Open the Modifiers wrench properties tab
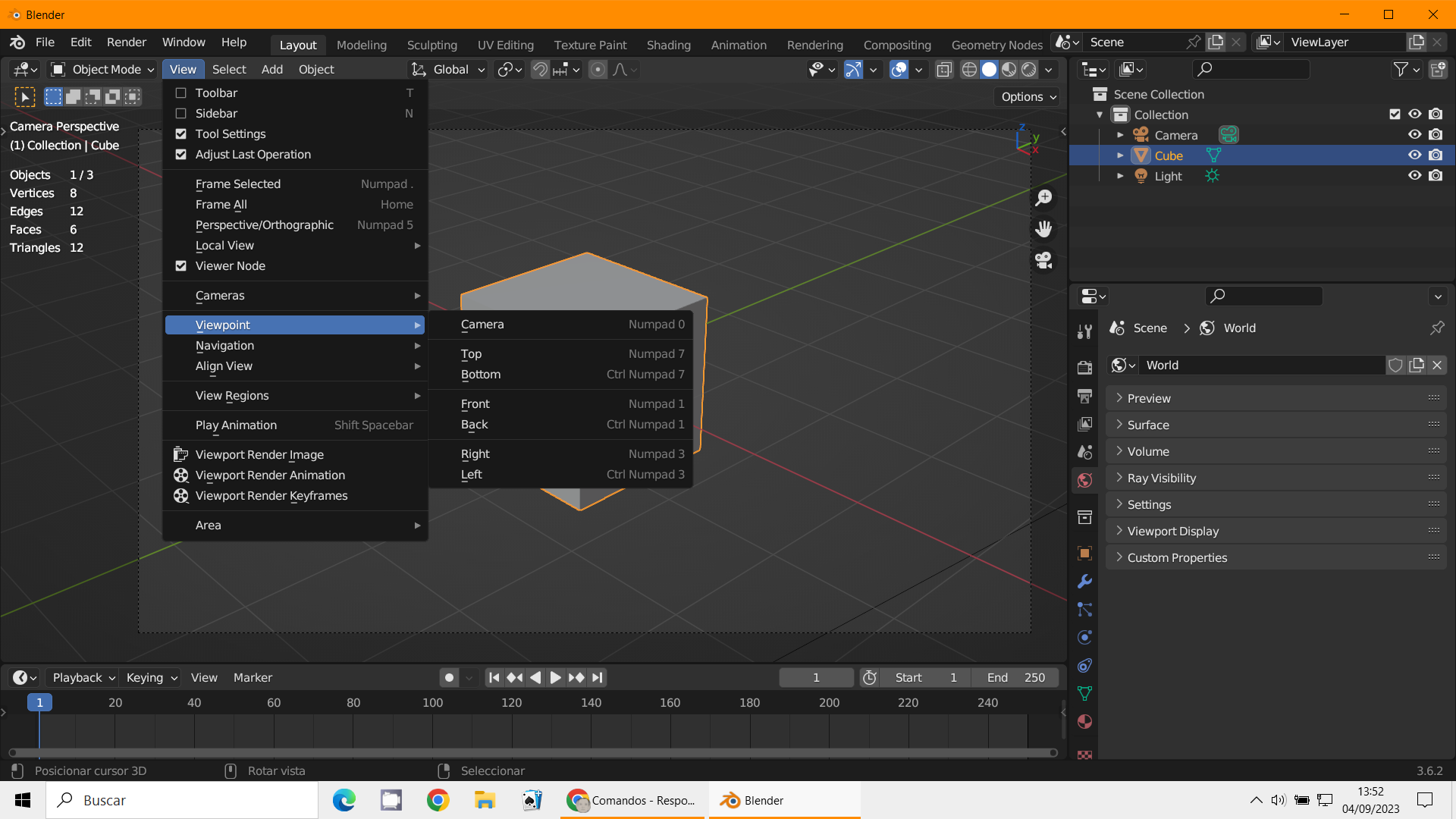This screenshot has width=1456, height=819. point(1084,582)
